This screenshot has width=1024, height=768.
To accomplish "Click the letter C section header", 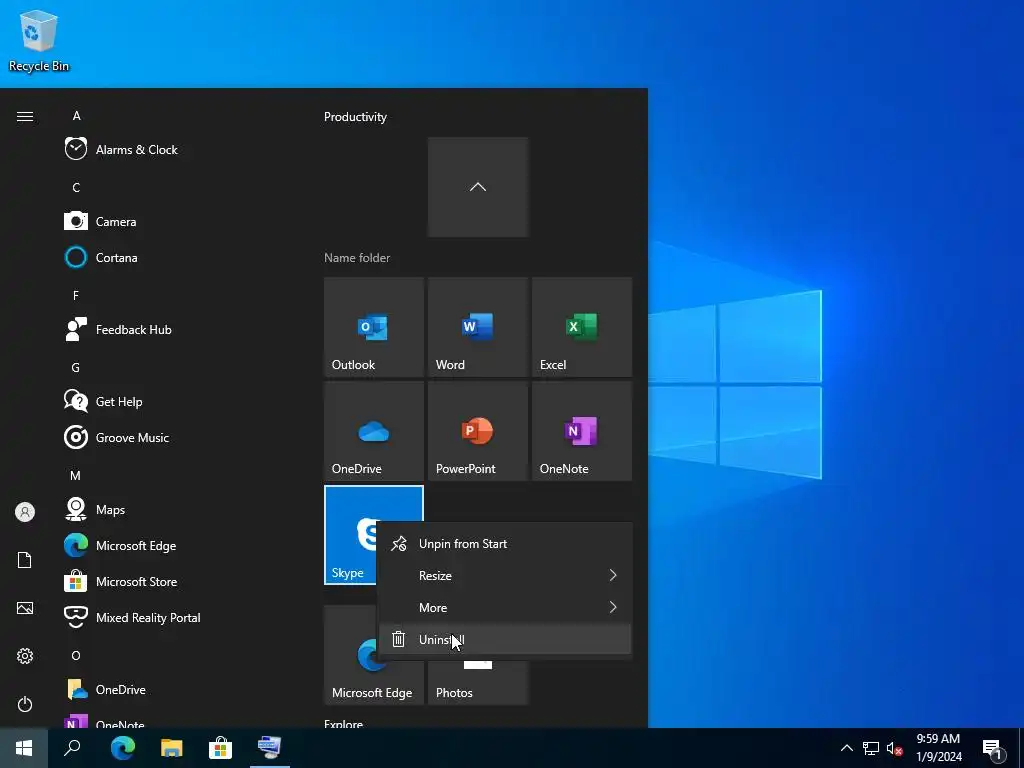I will point(76,187).
